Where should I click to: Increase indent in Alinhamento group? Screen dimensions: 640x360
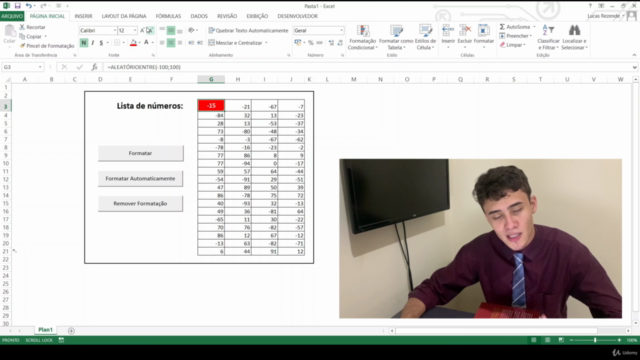click(x=200, y=43)
